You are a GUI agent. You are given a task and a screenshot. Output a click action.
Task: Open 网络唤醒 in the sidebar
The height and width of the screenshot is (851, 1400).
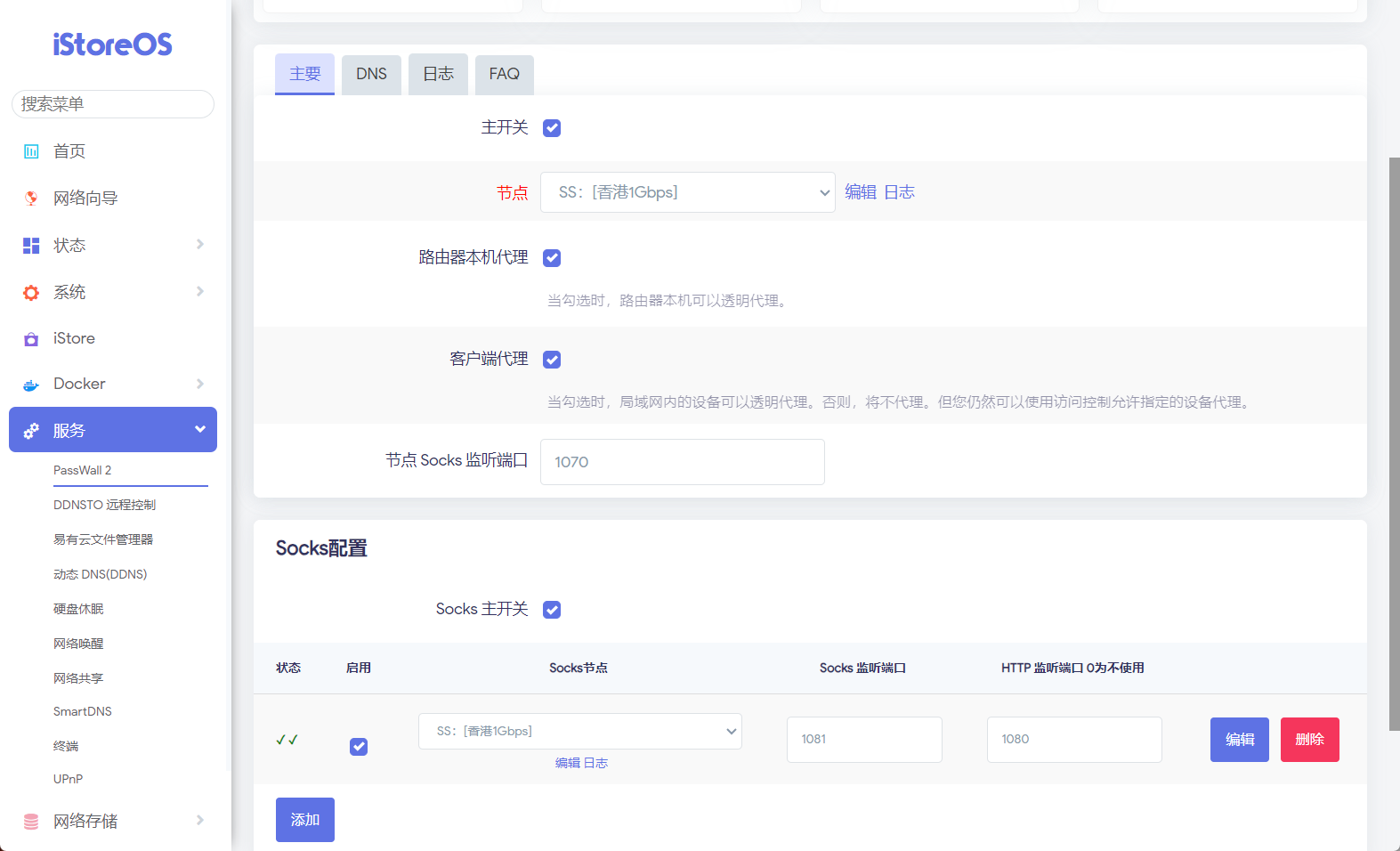[78, 644]
